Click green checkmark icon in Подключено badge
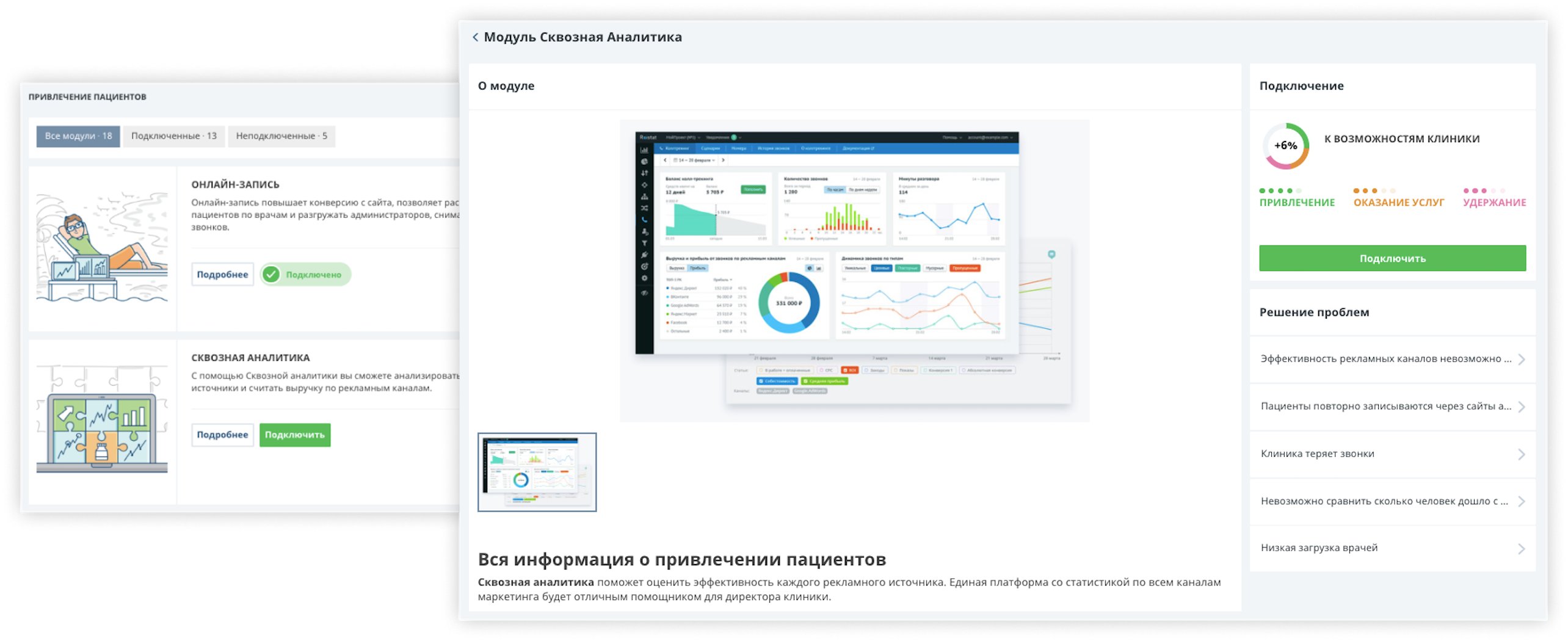Screen dimensions: 1568x641 click(272, 275)
